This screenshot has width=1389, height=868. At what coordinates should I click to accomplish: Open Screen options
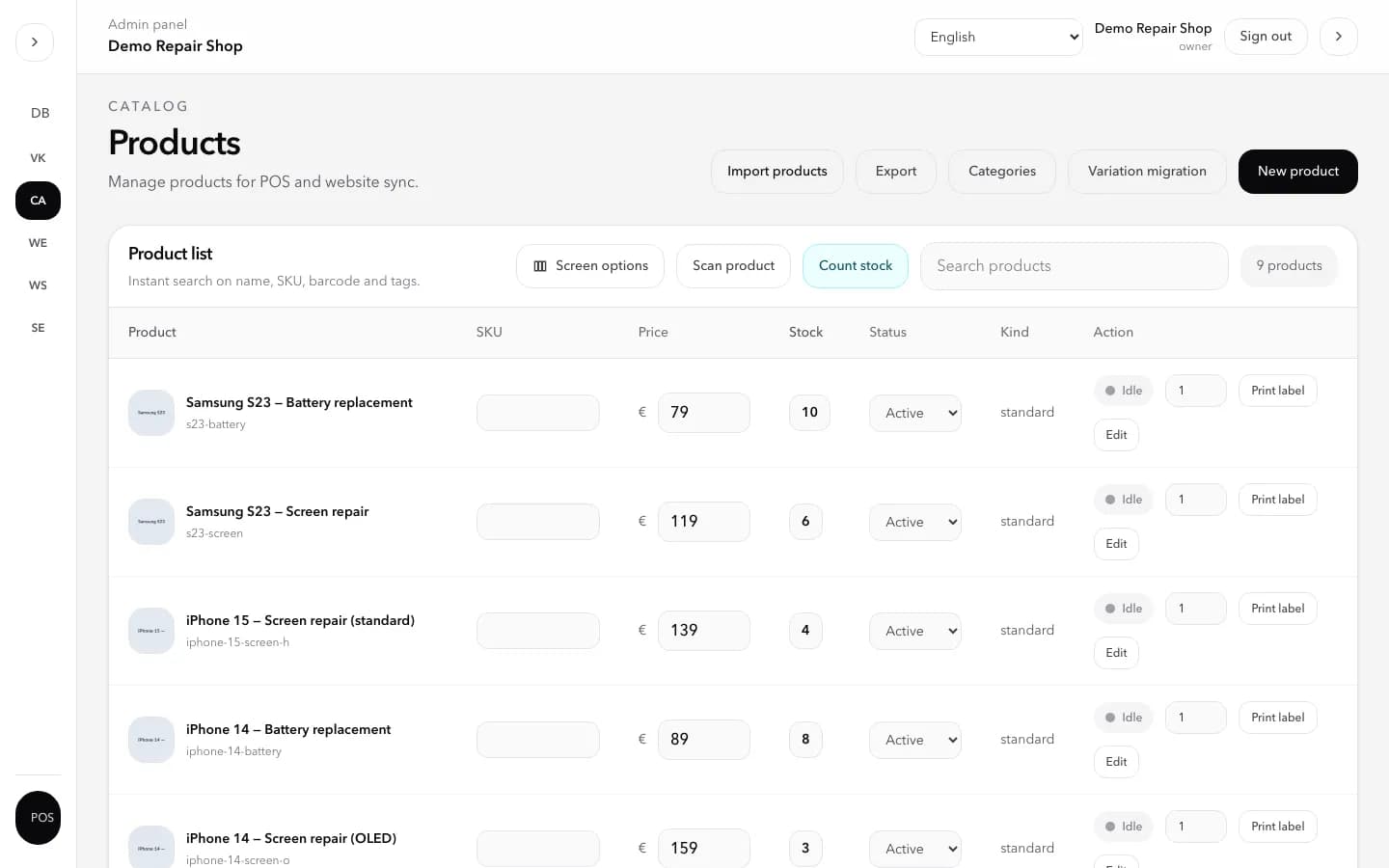click(590, 266)
